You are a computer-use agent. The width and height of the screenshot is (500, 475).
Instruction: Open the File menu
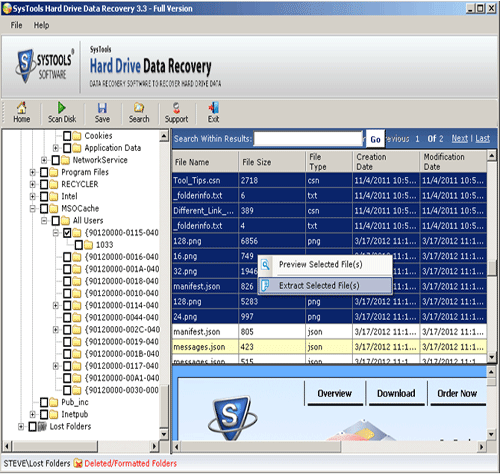tap(16, 25)
